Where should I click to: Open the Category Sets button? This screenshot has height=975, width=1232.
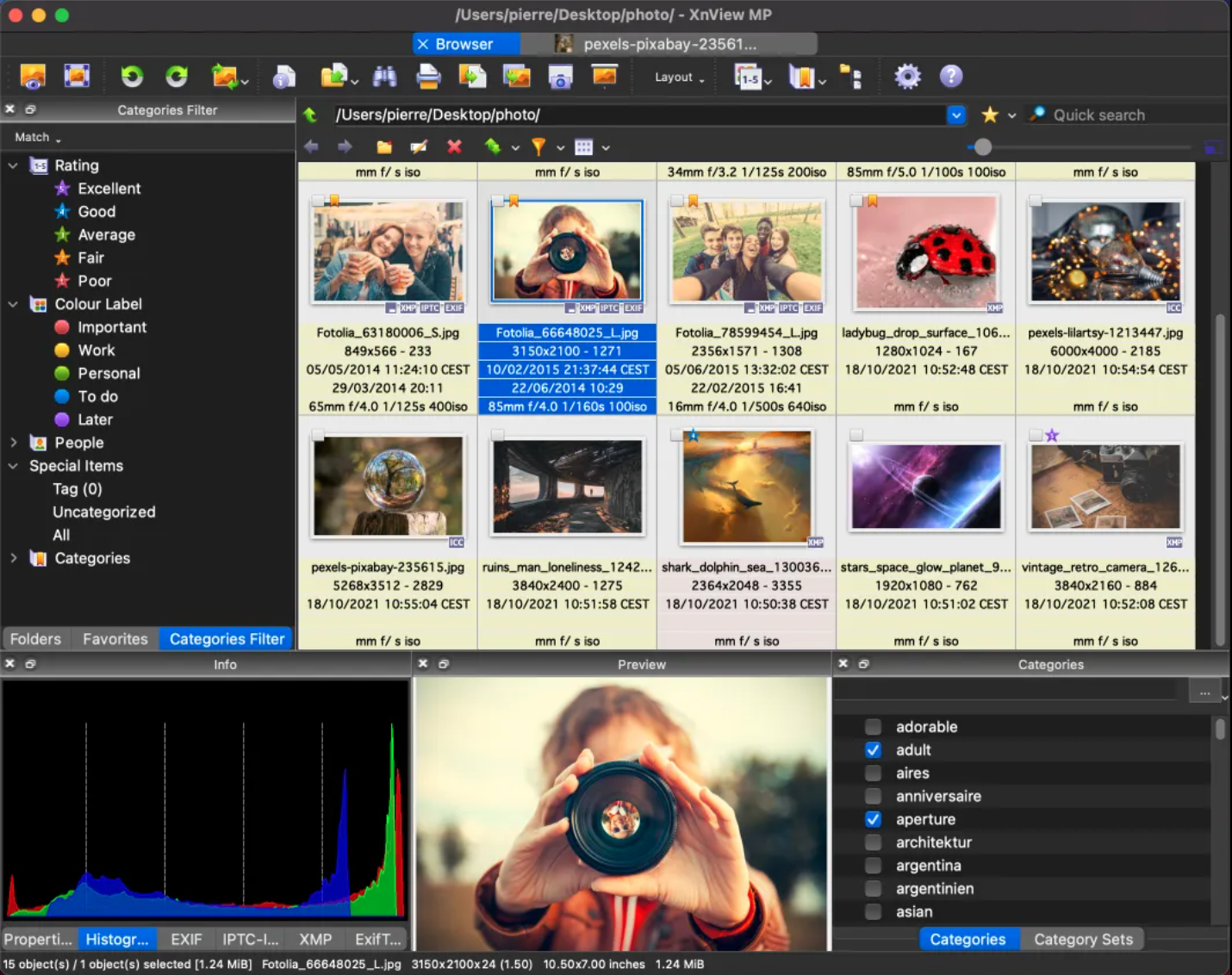pos(1083,939)
